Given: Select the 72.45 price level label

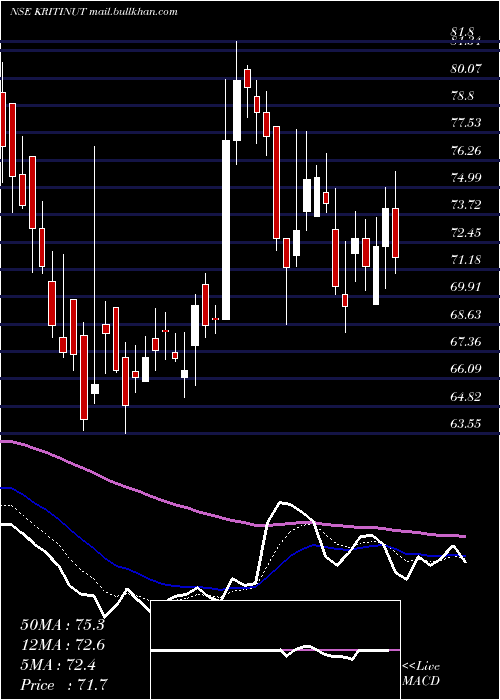Looking at the screenshot, I should pos(467,233).
